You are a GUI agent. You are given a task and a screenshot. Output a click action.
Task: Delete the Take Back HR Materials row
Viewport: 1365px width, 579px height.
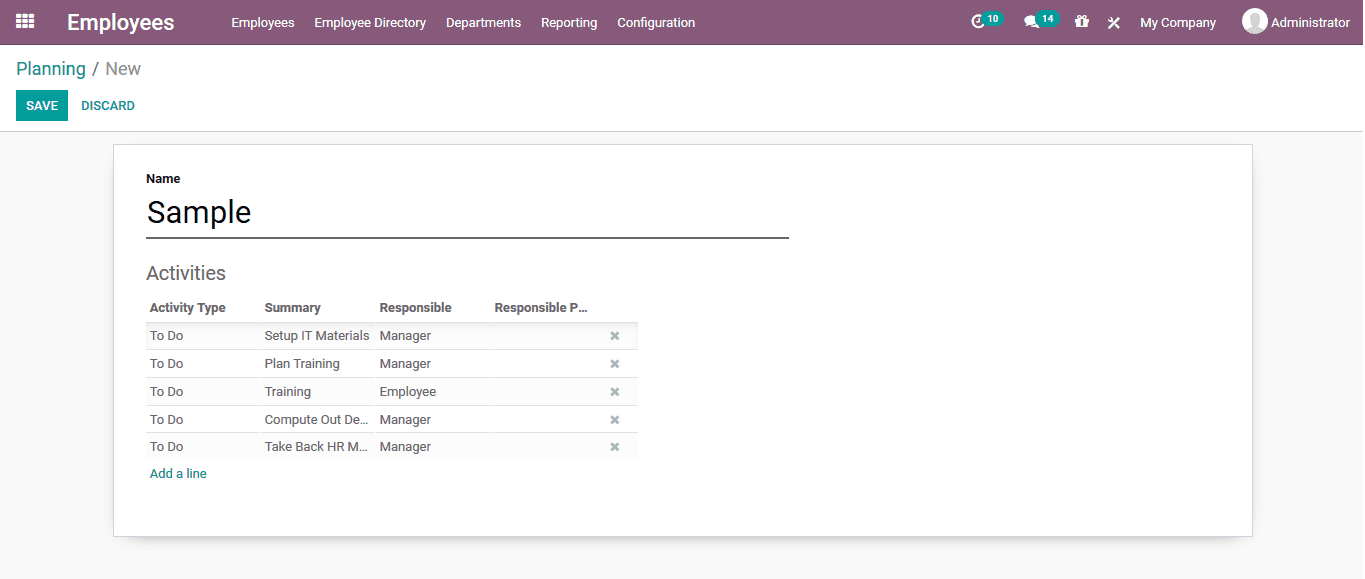click(x=614, y=447)
